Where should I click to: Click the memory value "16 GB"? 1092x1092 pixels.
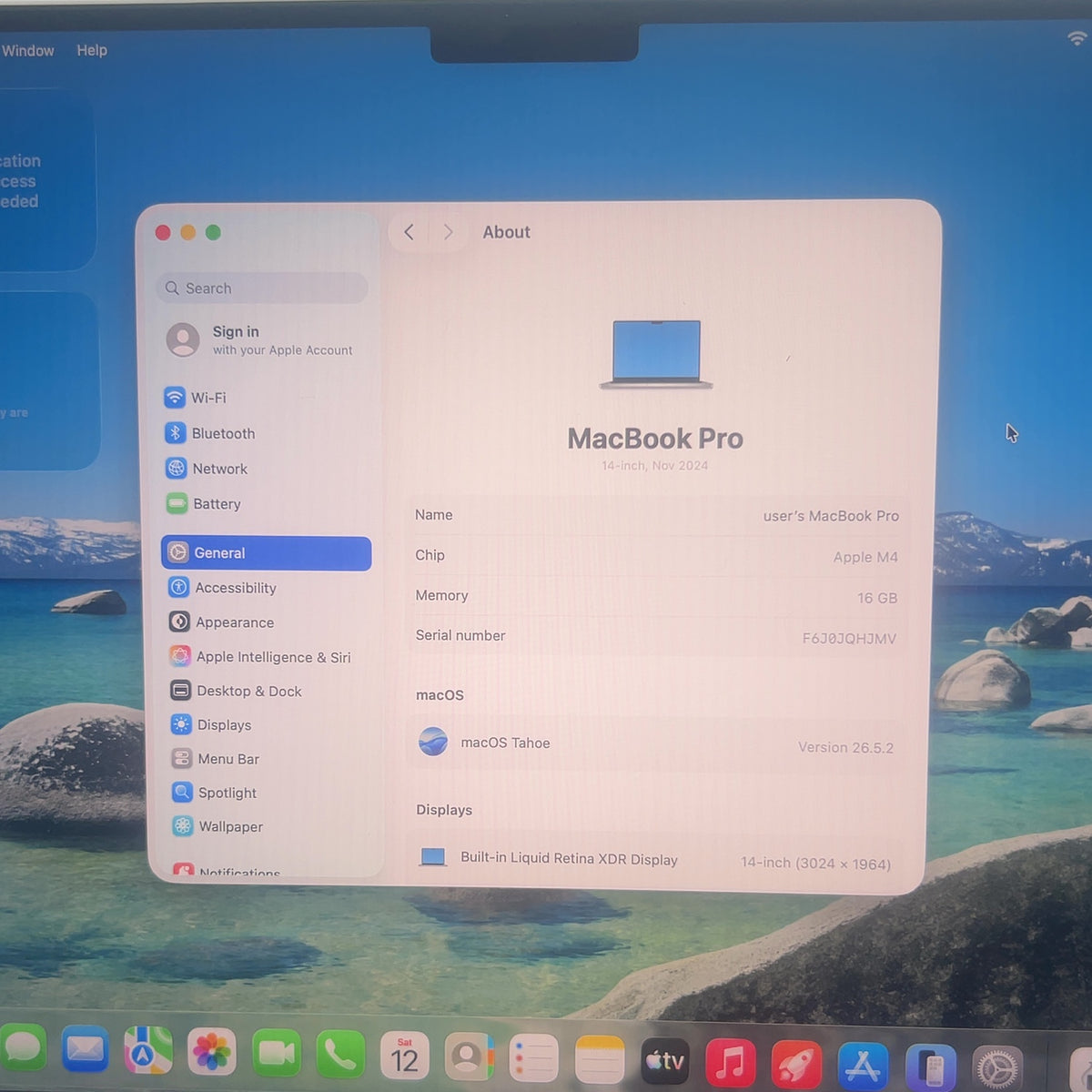[877, 598]
